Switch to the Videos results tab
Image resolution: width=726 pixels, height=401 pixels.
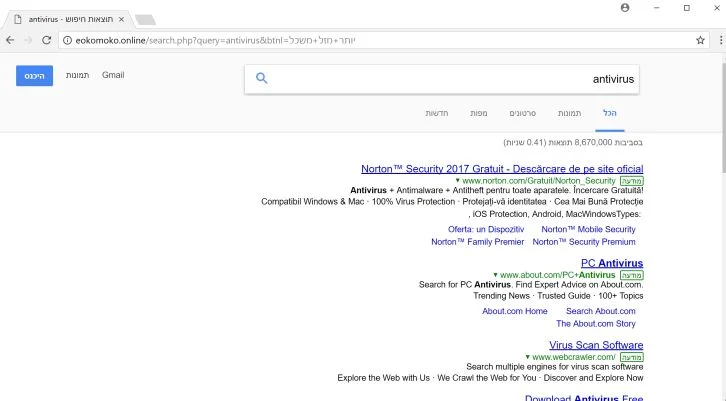tap(523, 113)
